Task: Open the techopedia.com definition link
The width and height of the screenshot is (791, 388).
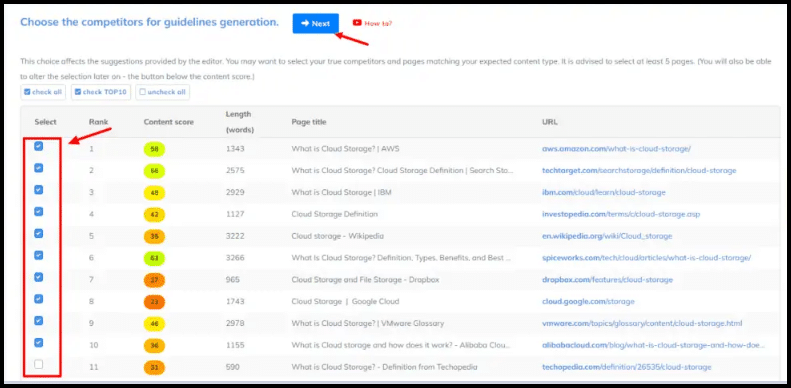Action: pos(627,367)
